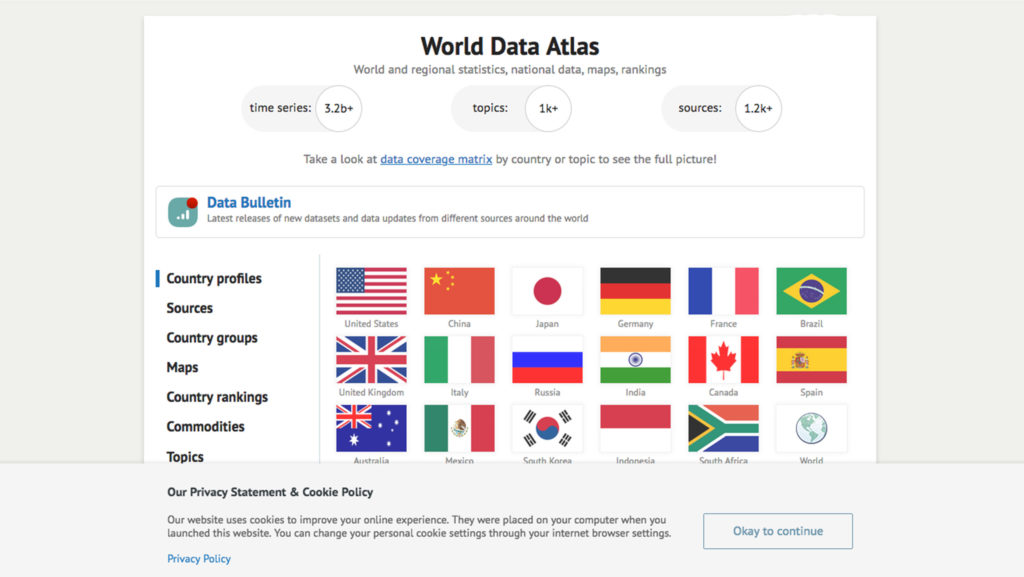Click Okay to continue button
This screenshot has width=1024, height=577.
point(778,531)
